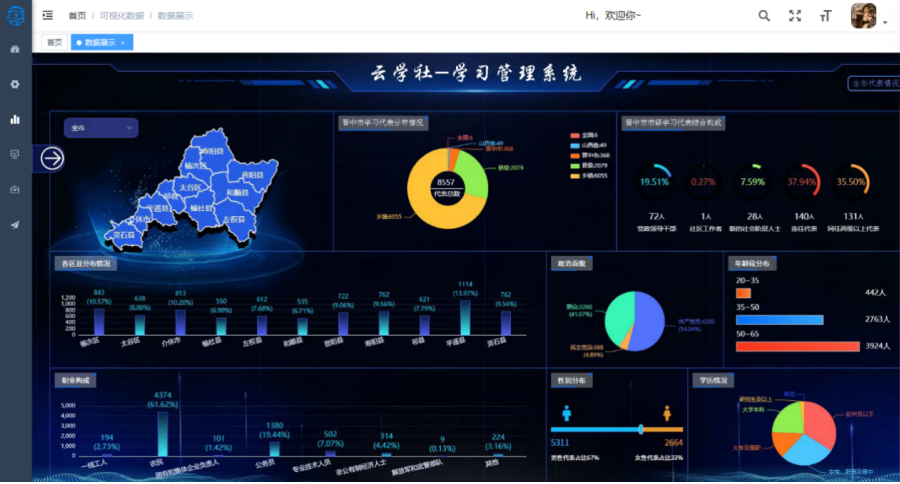Click the 学历情况 panel title
The width and height of the screenshot is (900, 484).
(713, 380)
